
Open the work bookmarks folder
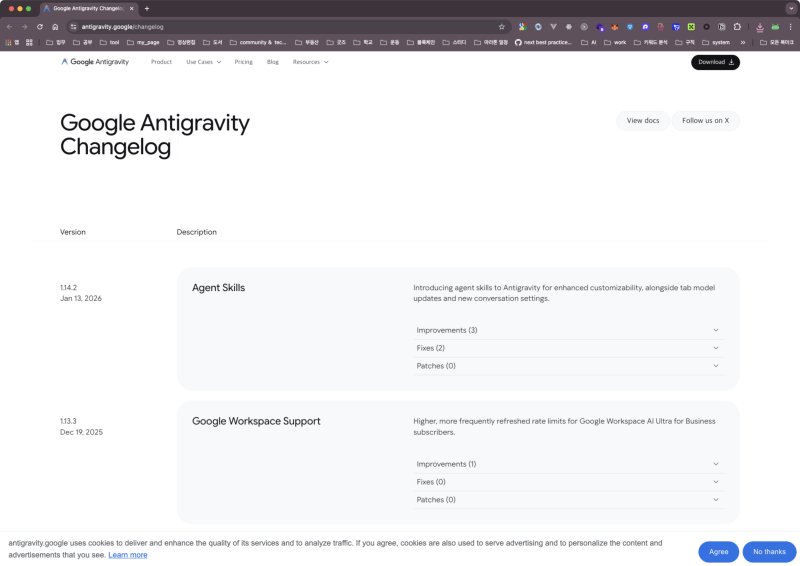tap(615, 42)
